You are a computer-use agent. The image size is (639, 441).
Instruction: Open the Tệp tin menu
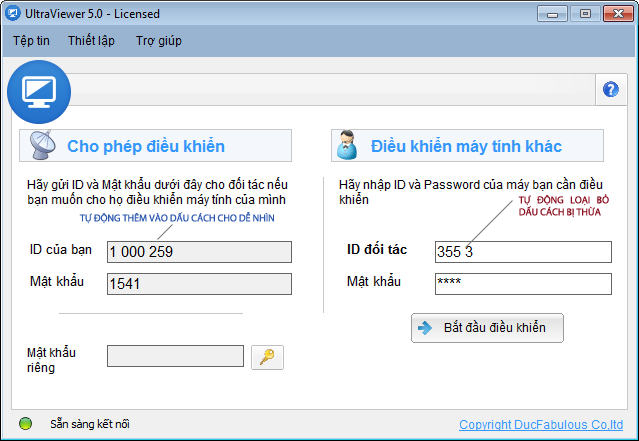tap(31, 41)
